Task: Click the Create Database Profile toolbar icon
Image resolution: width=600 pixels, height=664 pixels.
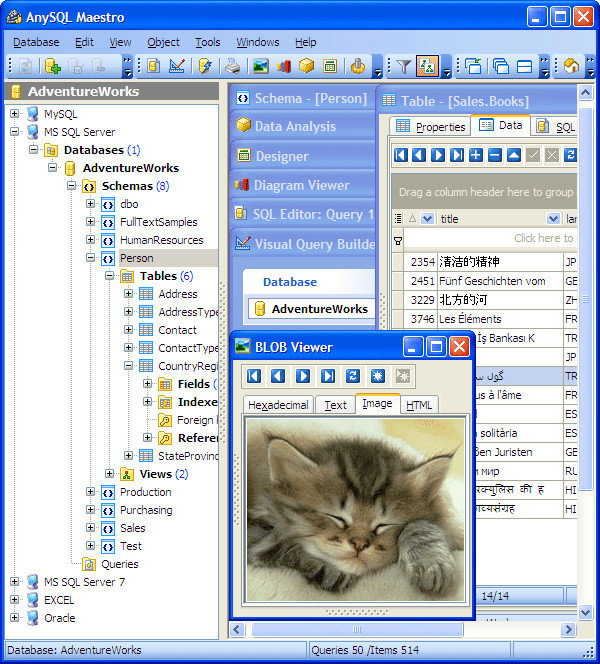Action: [x=53, y=66]
